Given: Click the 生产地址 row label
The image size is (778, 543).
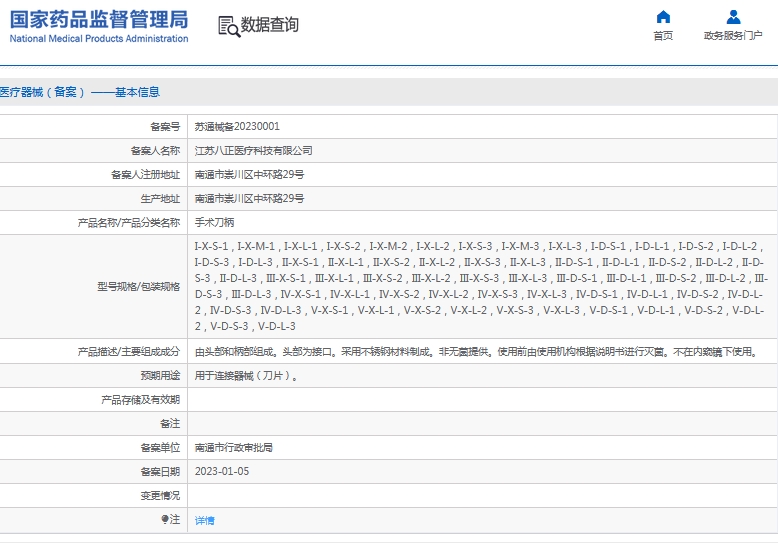Looking at the screenshot, I should point(160,199).
